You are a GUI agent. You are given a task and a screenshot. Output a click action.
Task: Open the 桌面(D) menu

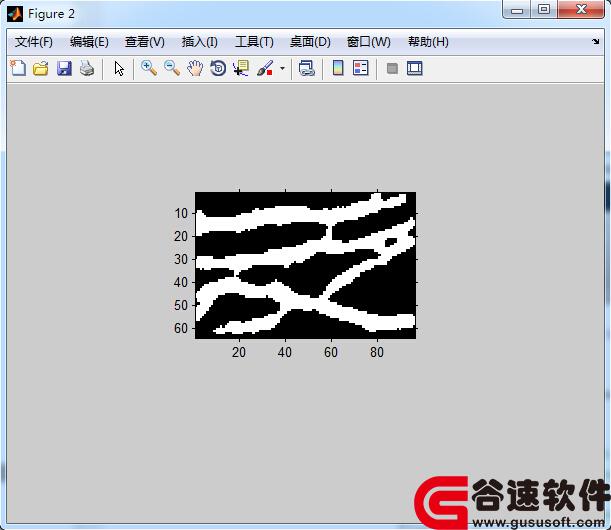click(310, 42)
